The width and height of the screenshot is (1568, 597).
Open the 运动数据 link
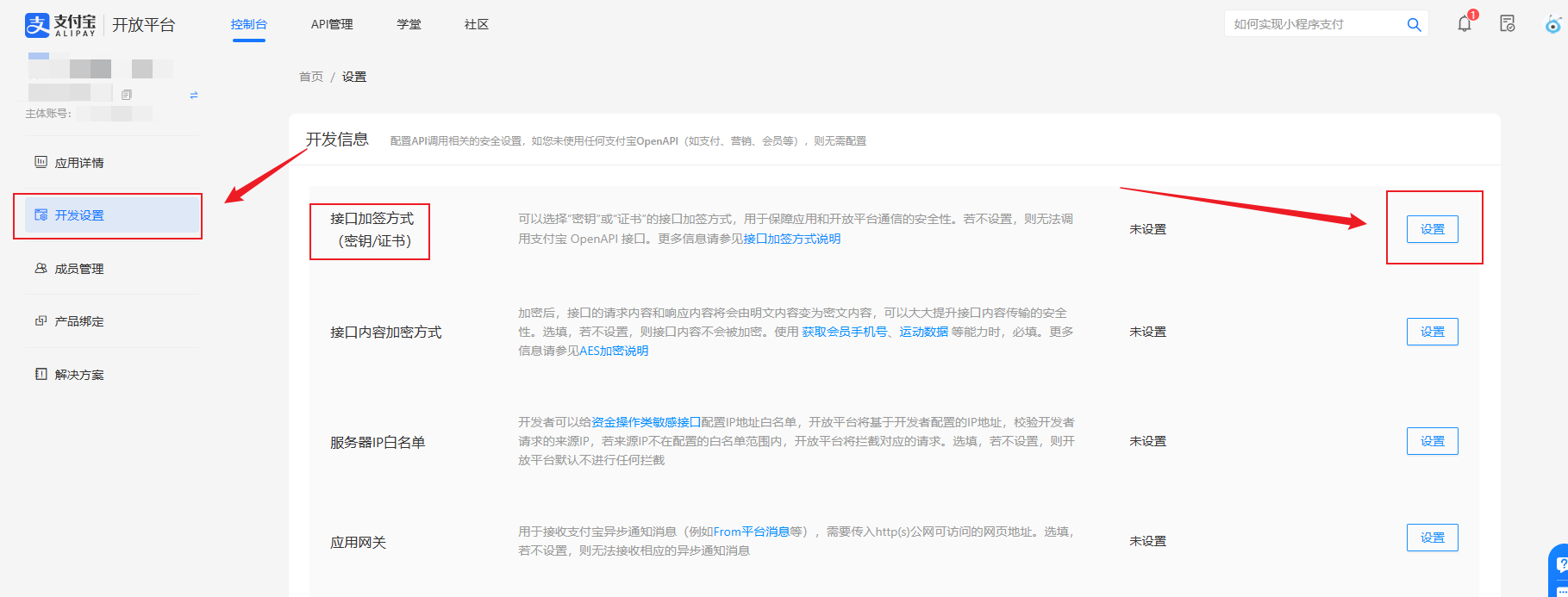click(x=923, y=332)
